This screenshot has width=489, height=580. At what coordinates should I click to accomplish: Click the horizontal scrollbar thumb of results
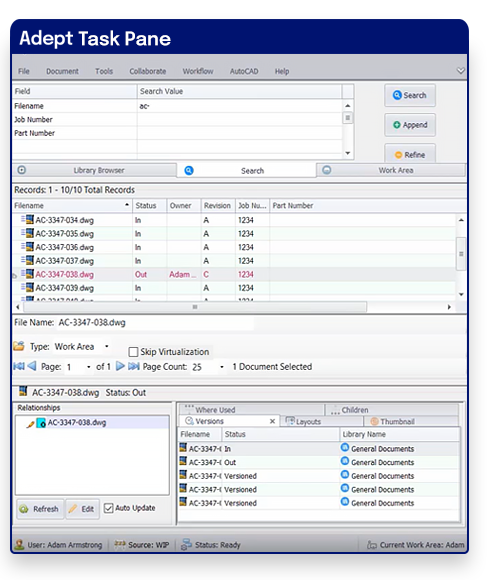(x=195, y=307)
